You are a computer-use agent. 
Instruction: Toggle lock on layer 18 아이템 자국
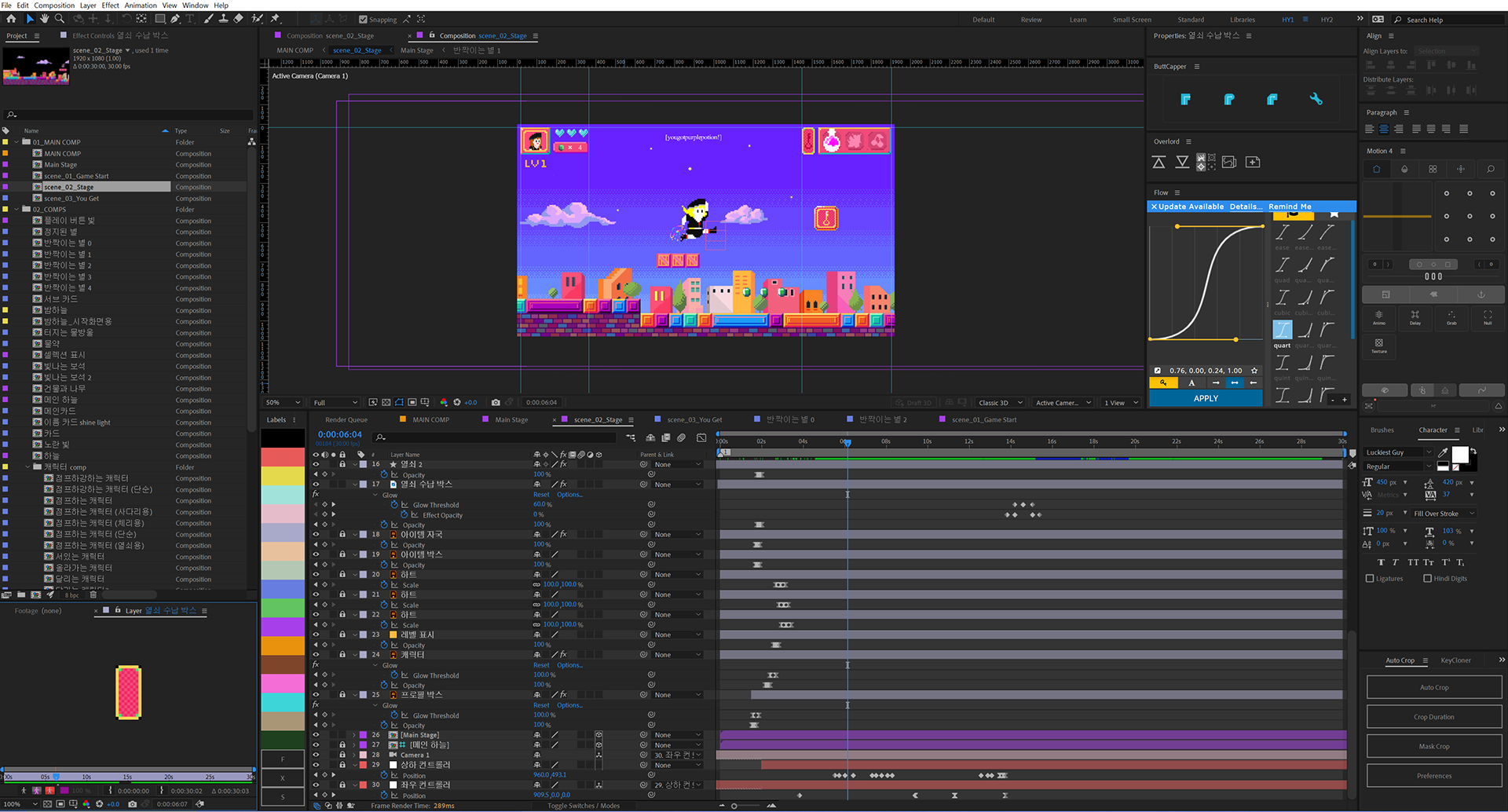(x=342, y=535)
